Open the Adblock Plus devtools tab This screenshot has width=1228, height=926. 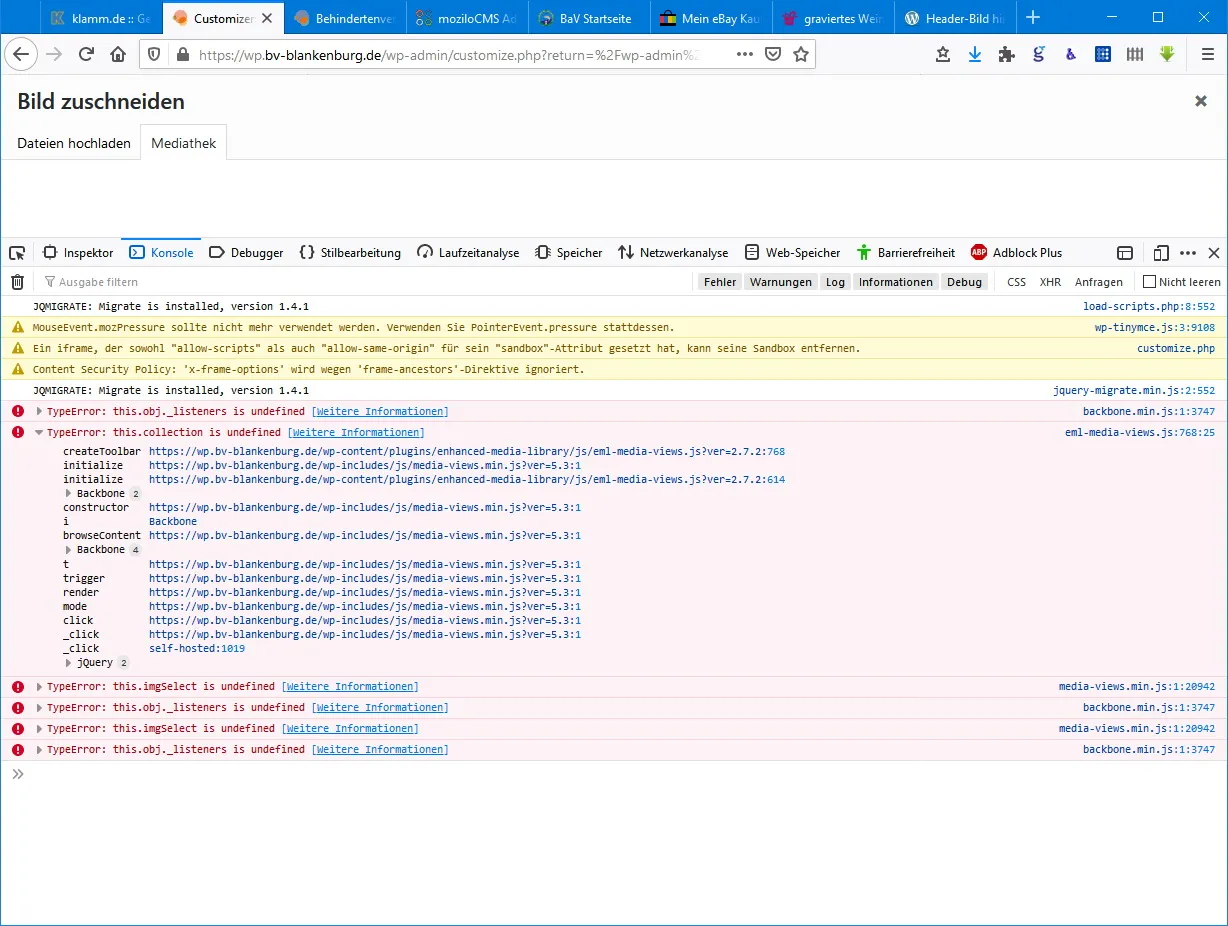[x=1017, y=253]
